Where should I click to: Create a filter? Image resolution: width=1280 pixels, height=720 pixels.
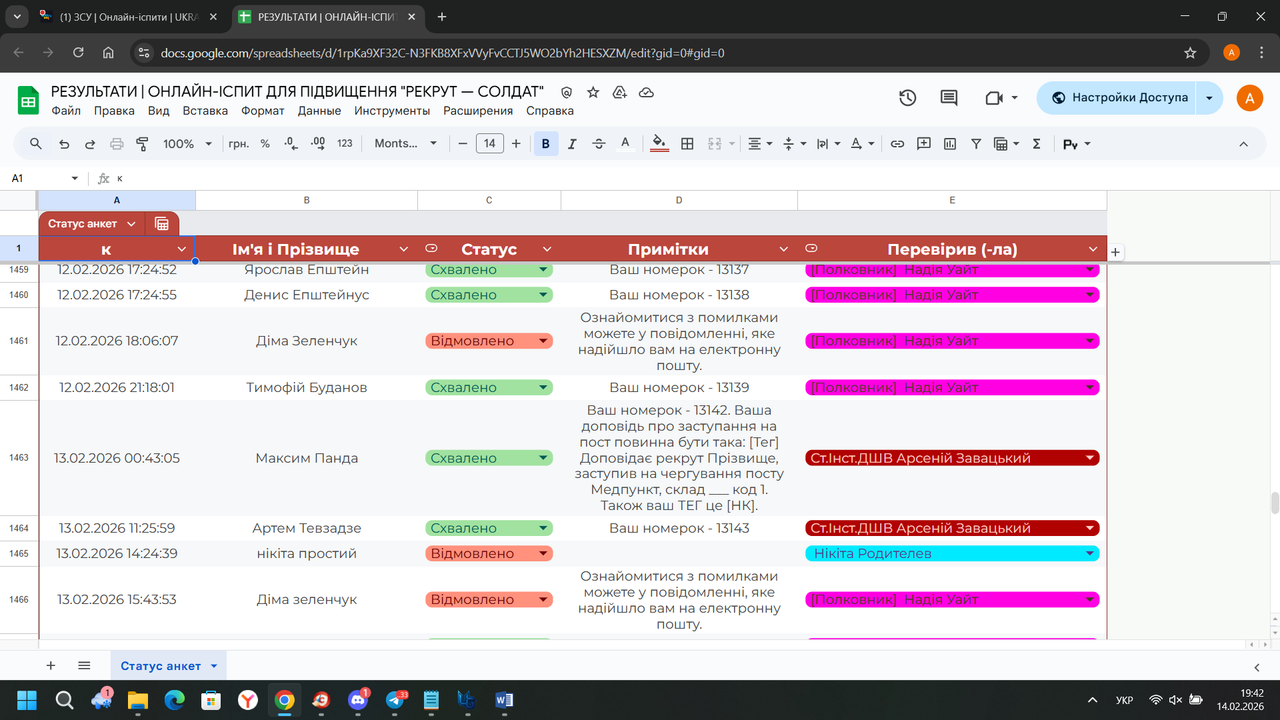(x=976, y=144)
